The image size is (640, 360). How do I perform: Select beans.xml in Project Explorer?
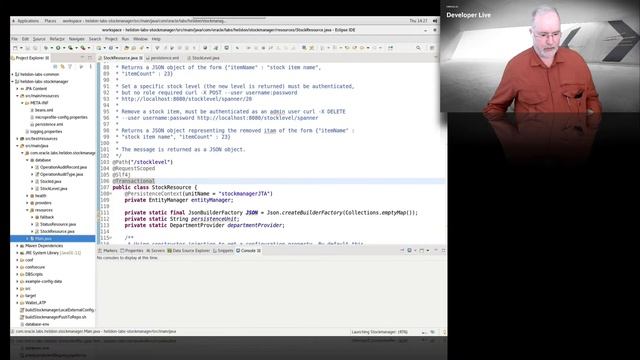[44, 110]
